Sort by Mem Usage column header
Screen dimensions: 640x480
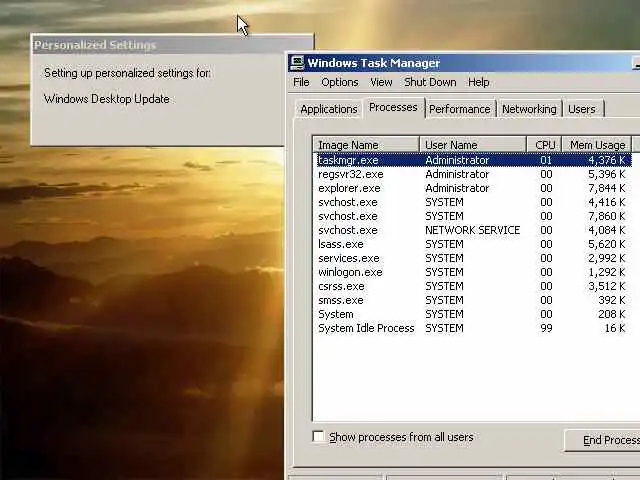pos(597,145)
